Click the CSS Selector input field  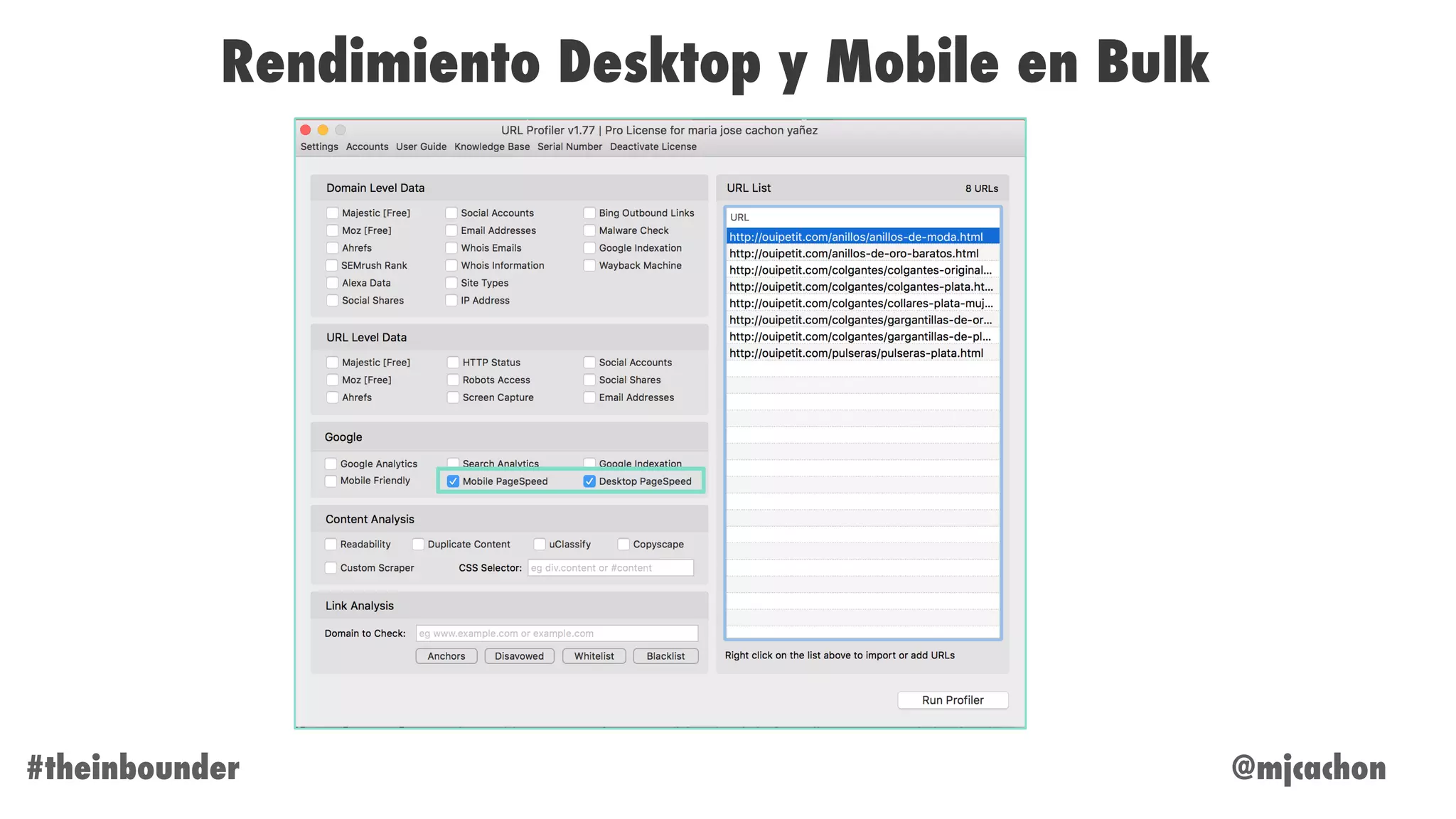point(611,567)
